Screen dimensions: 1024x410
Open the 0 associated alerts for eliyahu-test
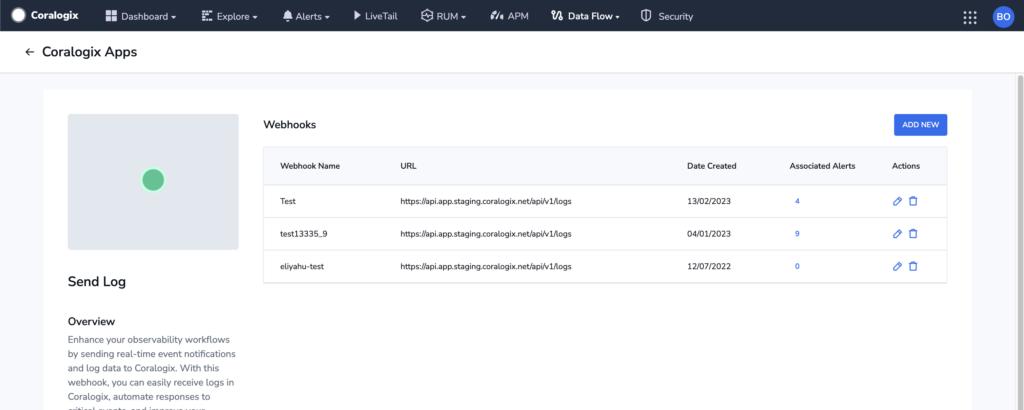797,266
